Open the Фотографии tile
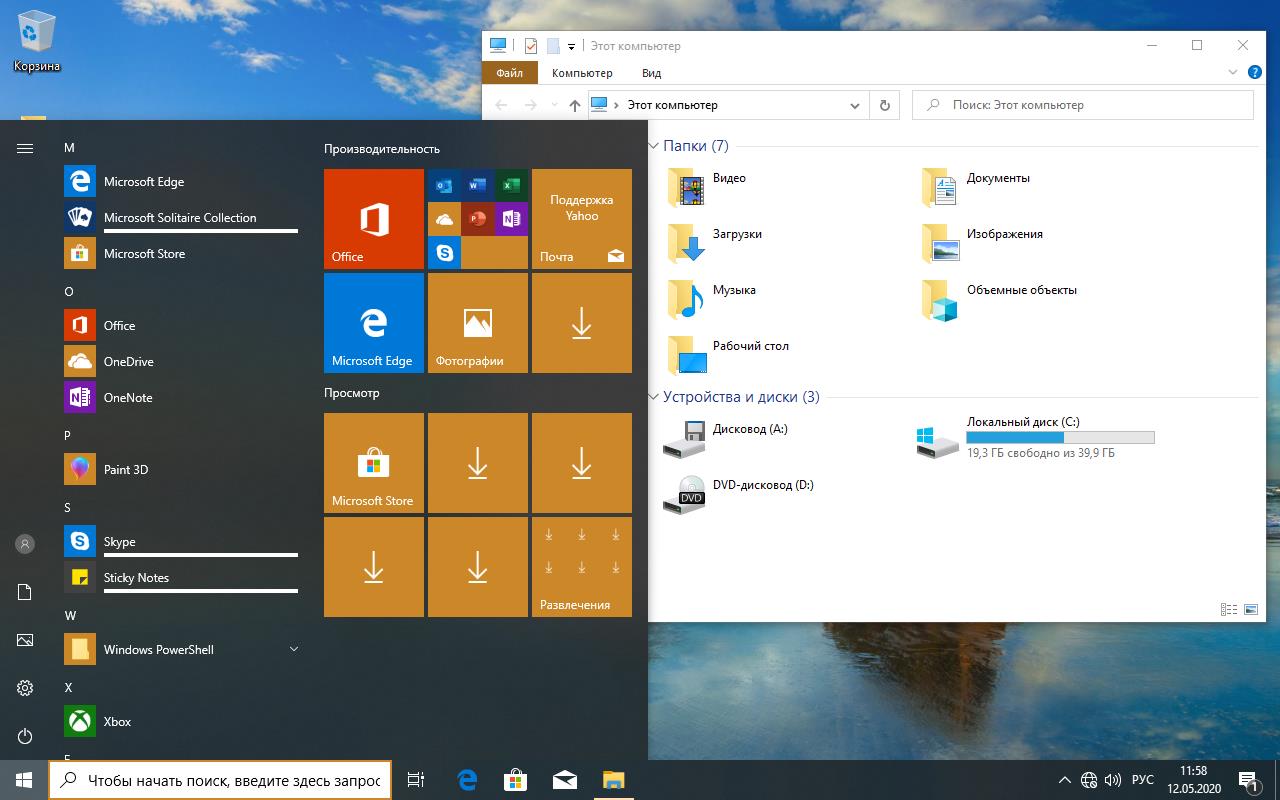The width and height of the screenshot is (1280, 800). pyautogui.click(x=478, y=323)
